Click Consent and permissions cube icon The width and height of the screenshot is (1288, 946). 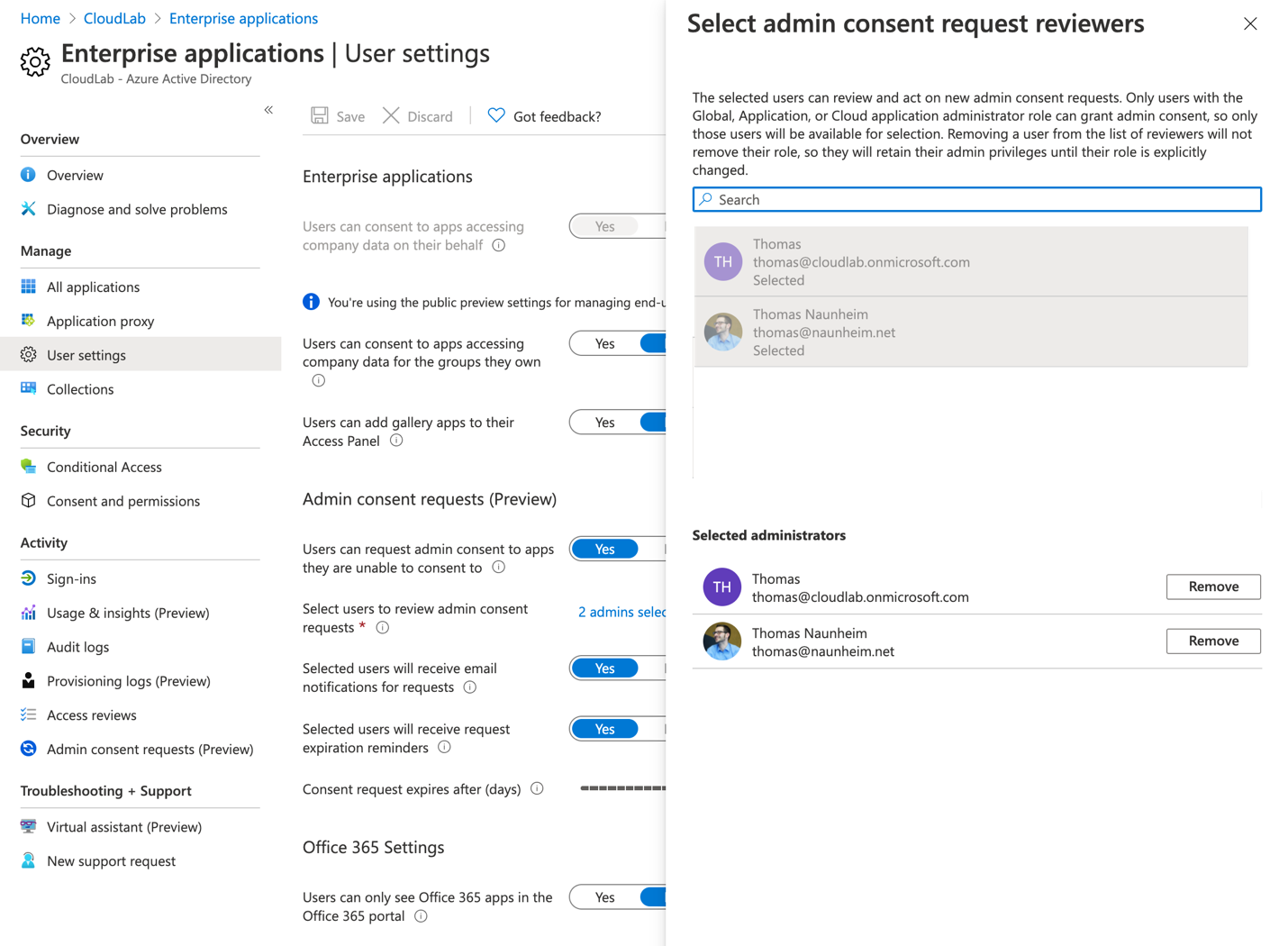[x=28, y=501]
